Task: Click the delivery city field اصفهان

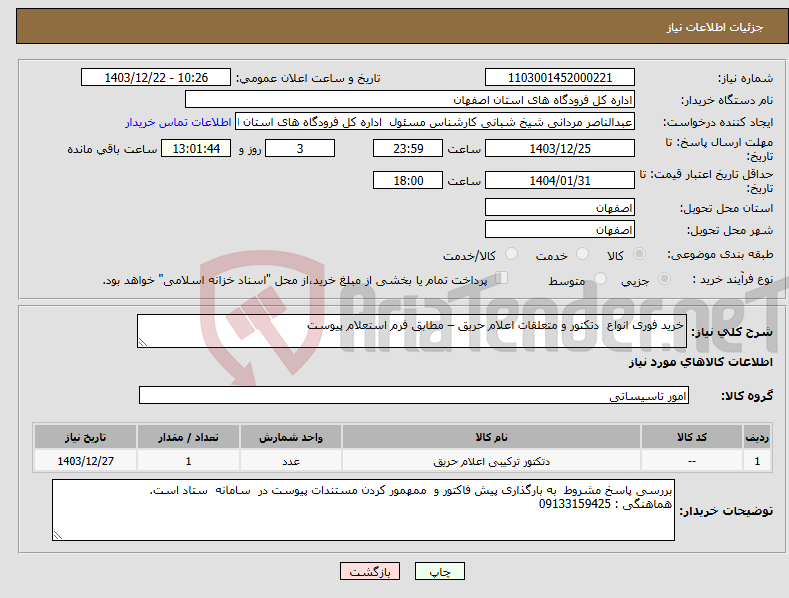Action: [x=560, y=230]
